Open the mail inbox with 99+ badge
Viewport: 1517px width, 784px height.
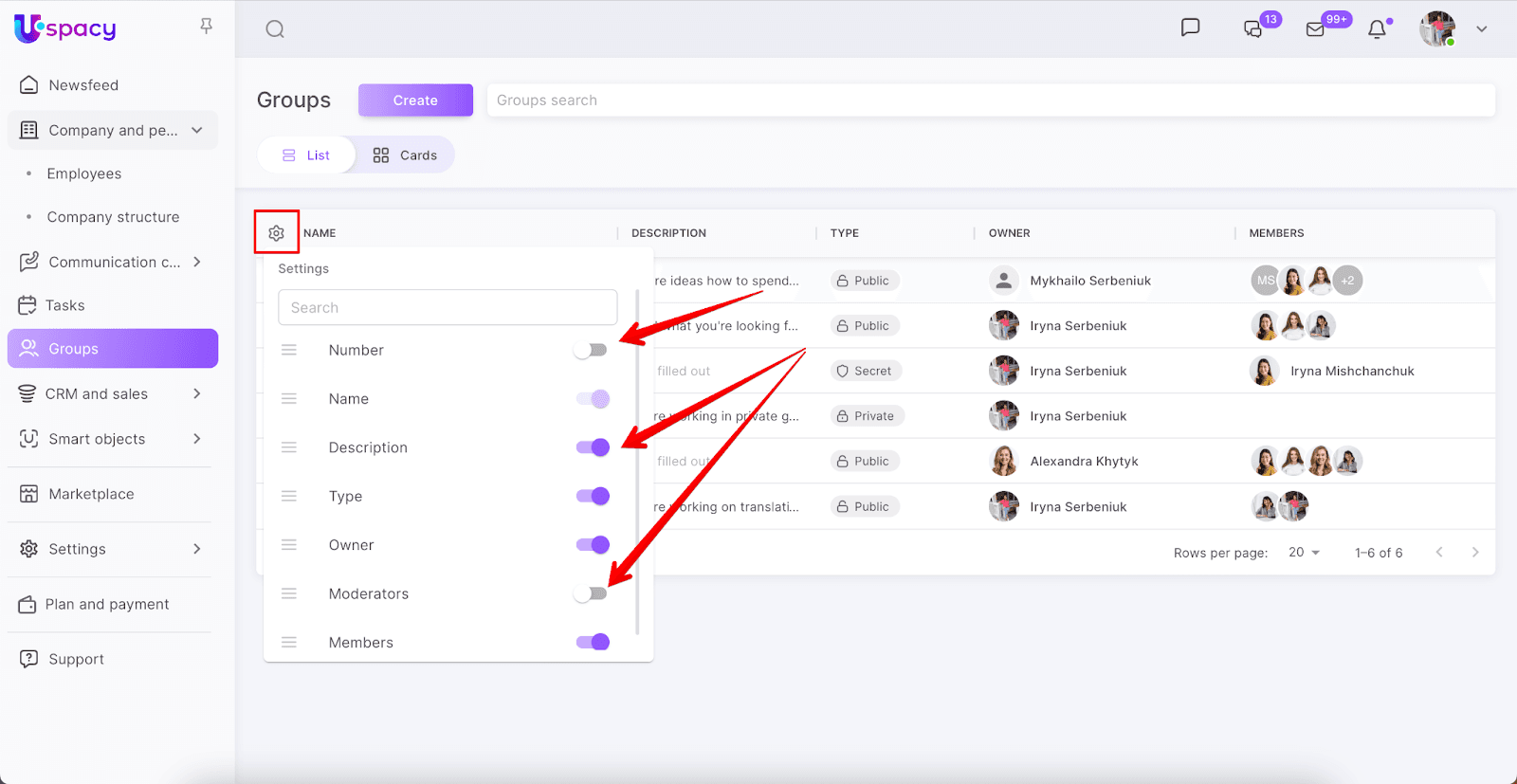(1316, 29)
